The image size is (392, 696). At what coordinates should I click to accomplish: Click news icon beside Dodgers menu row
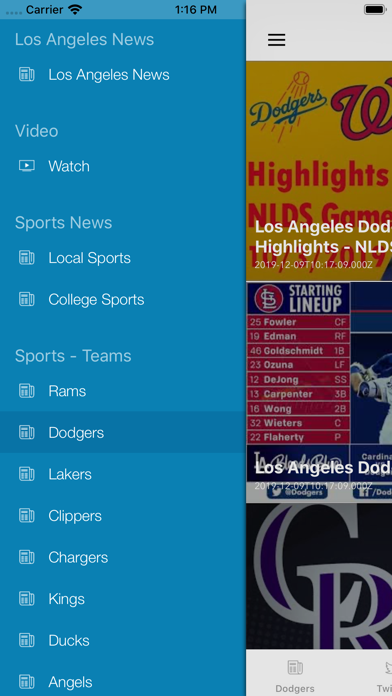point(27,433)
